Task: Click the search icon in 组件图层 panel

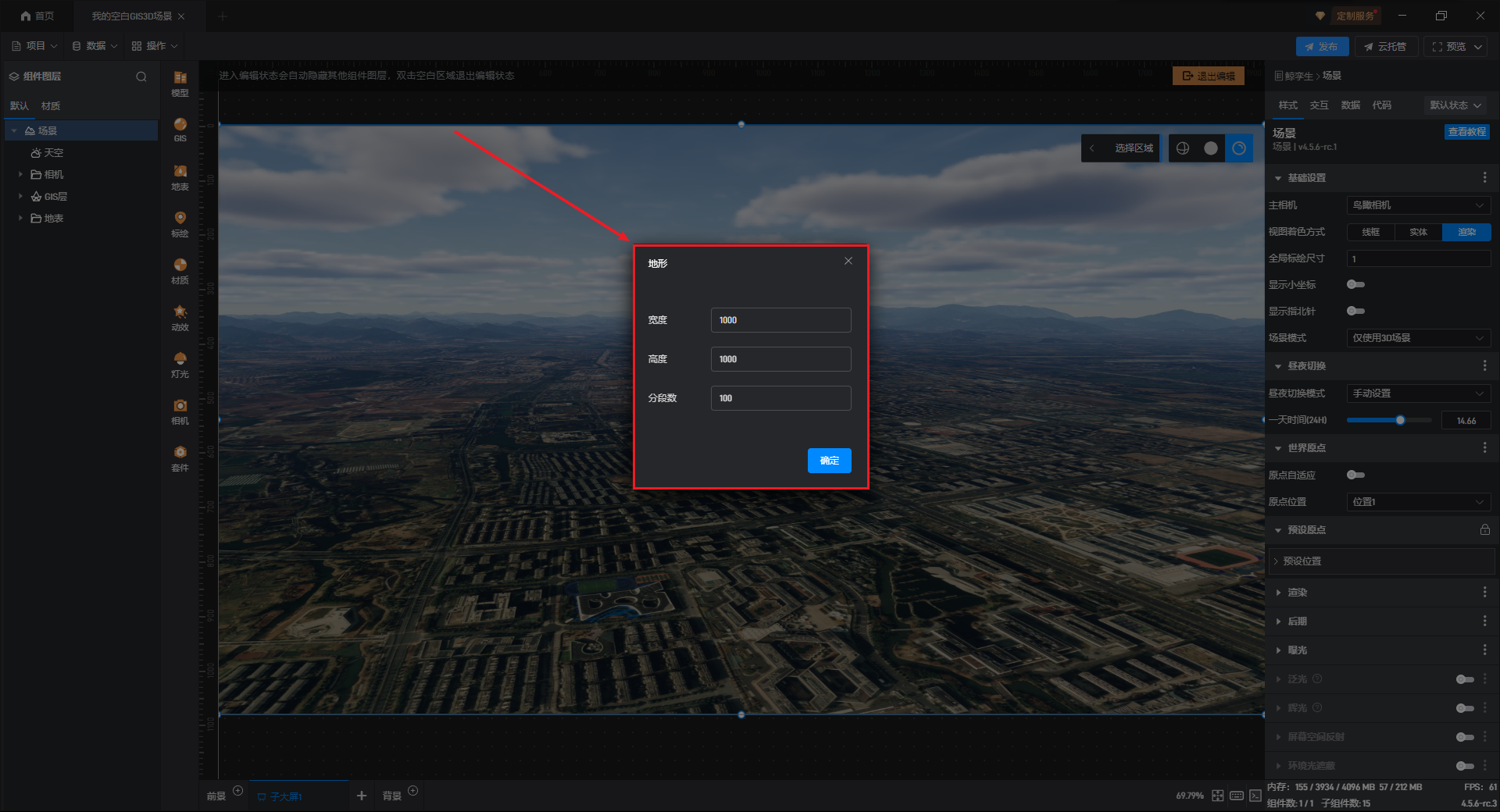Action: click(141, 77)
